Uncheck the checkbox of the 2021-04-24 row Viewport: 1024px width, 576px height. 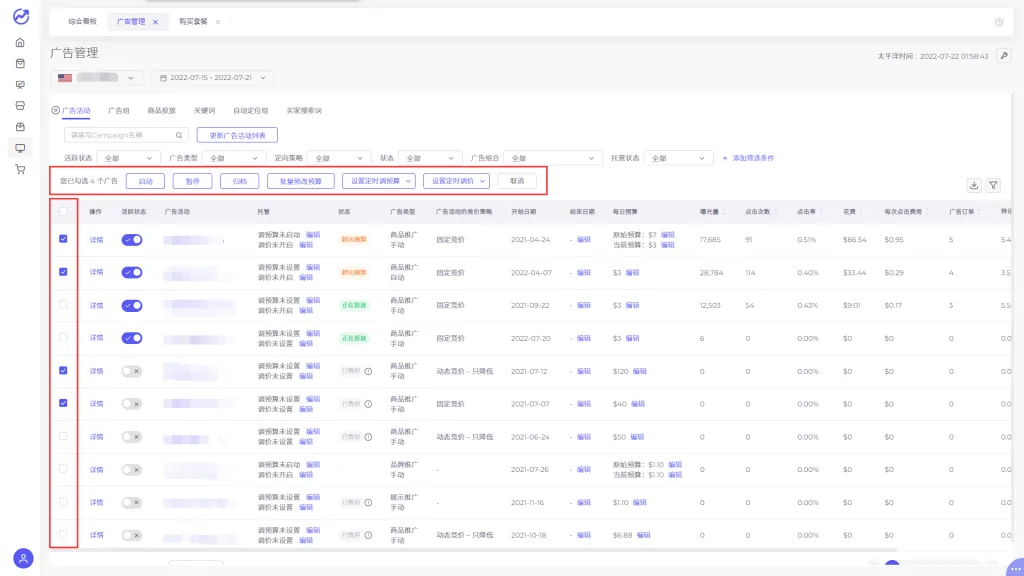[63, 239]
